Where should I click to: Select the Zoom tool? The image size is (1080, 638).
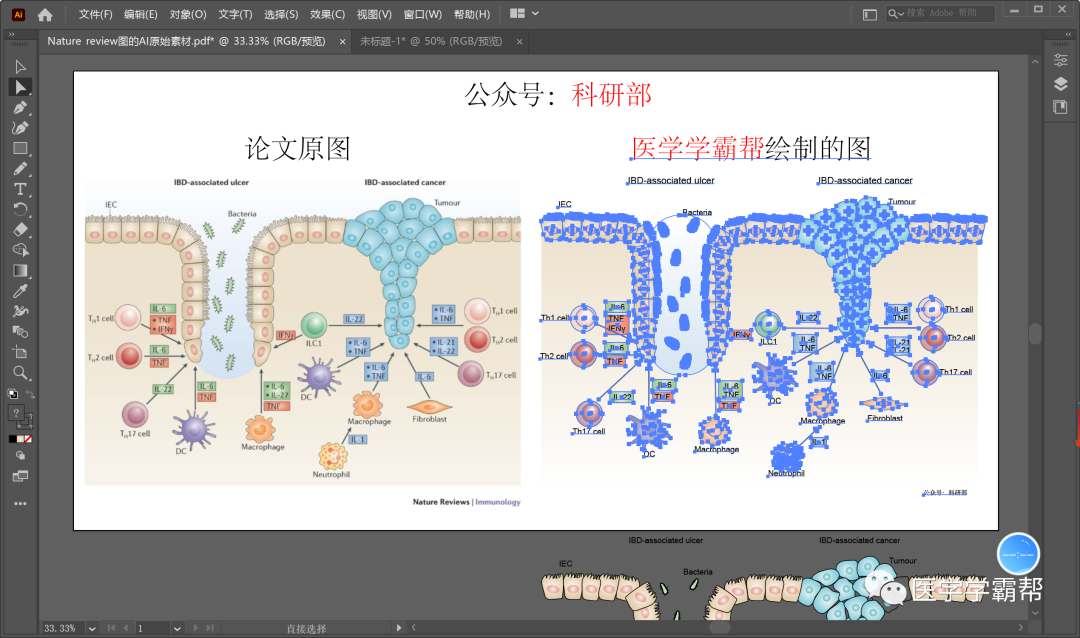(20, 373)
